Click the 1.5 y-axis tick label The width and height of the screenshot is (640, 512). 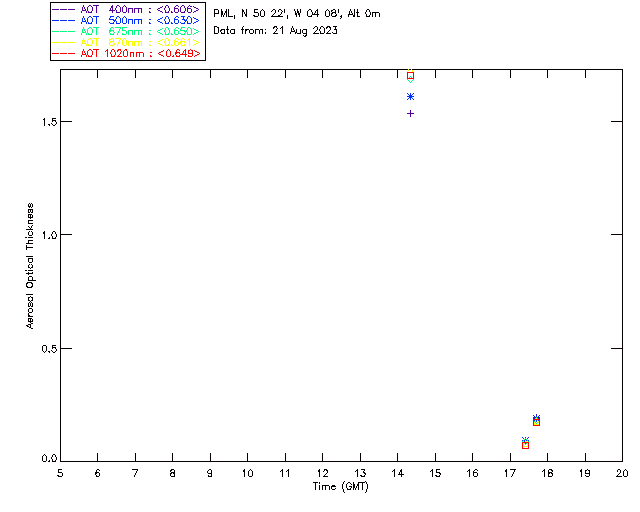[x=49, y=122]
